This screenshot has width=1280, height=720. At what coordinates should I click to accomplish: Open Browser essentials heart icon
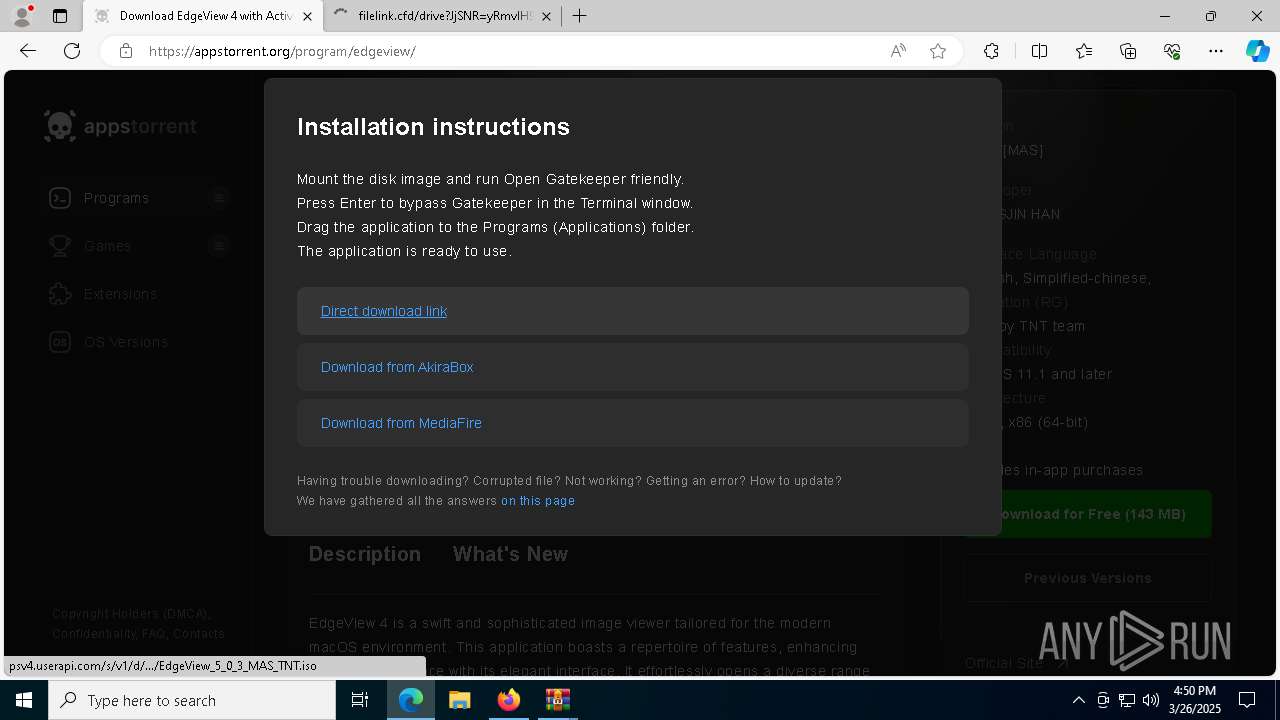tap(1172, 51)
